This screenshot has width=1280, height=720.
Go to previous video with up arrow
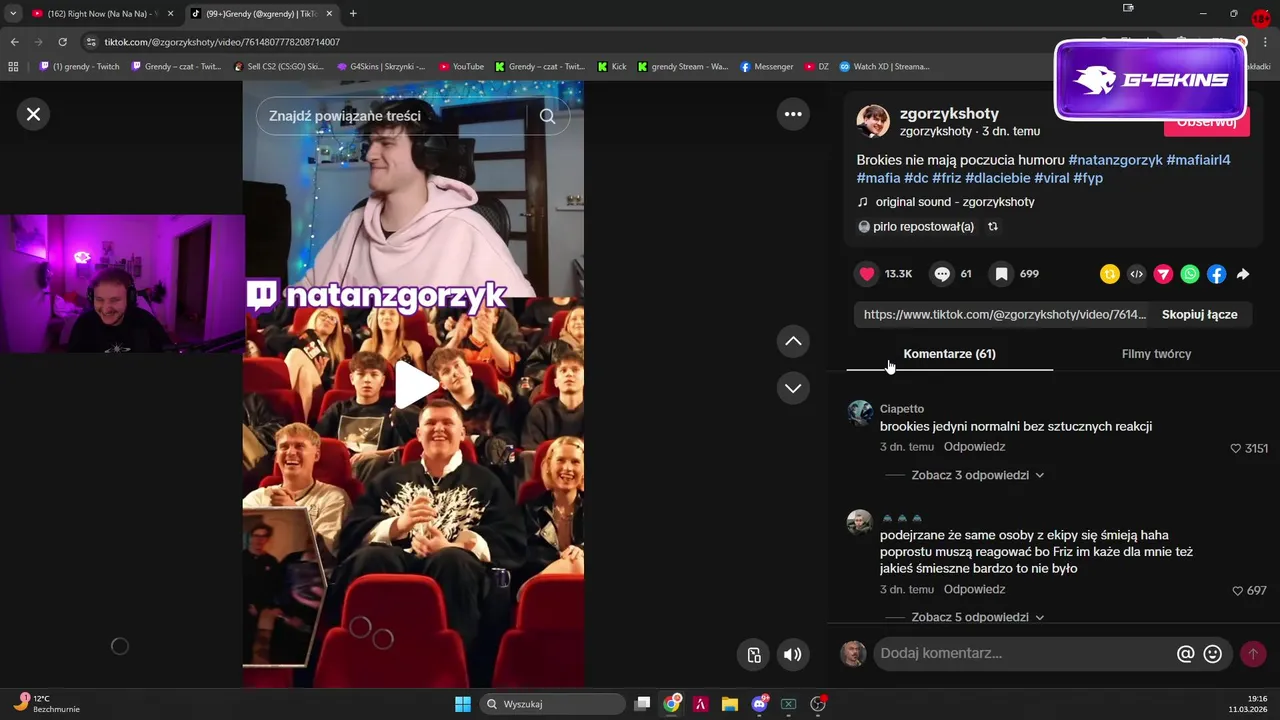(793, 341)
